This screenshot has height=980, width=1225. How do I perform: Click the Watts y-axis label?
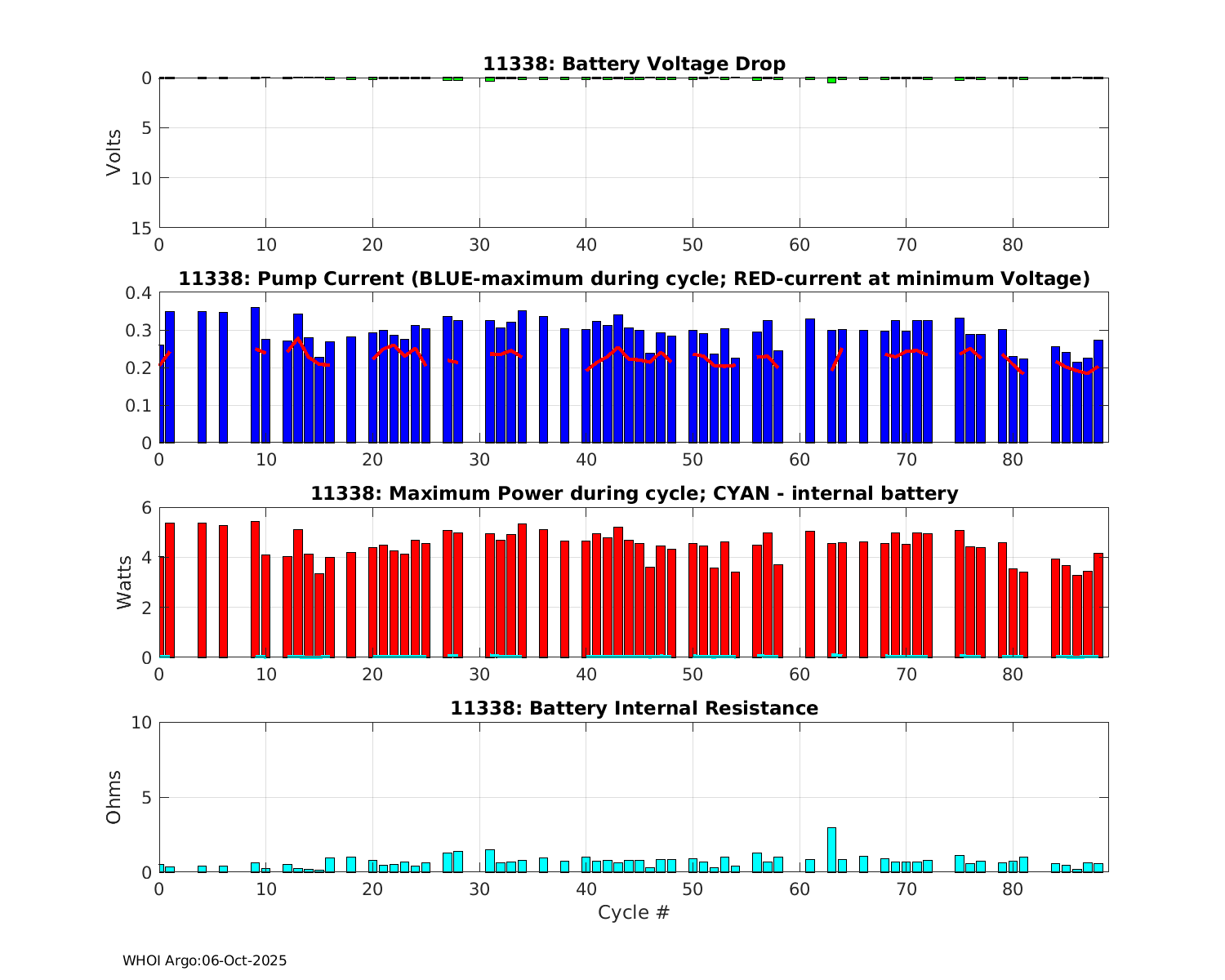coord(123,582)
